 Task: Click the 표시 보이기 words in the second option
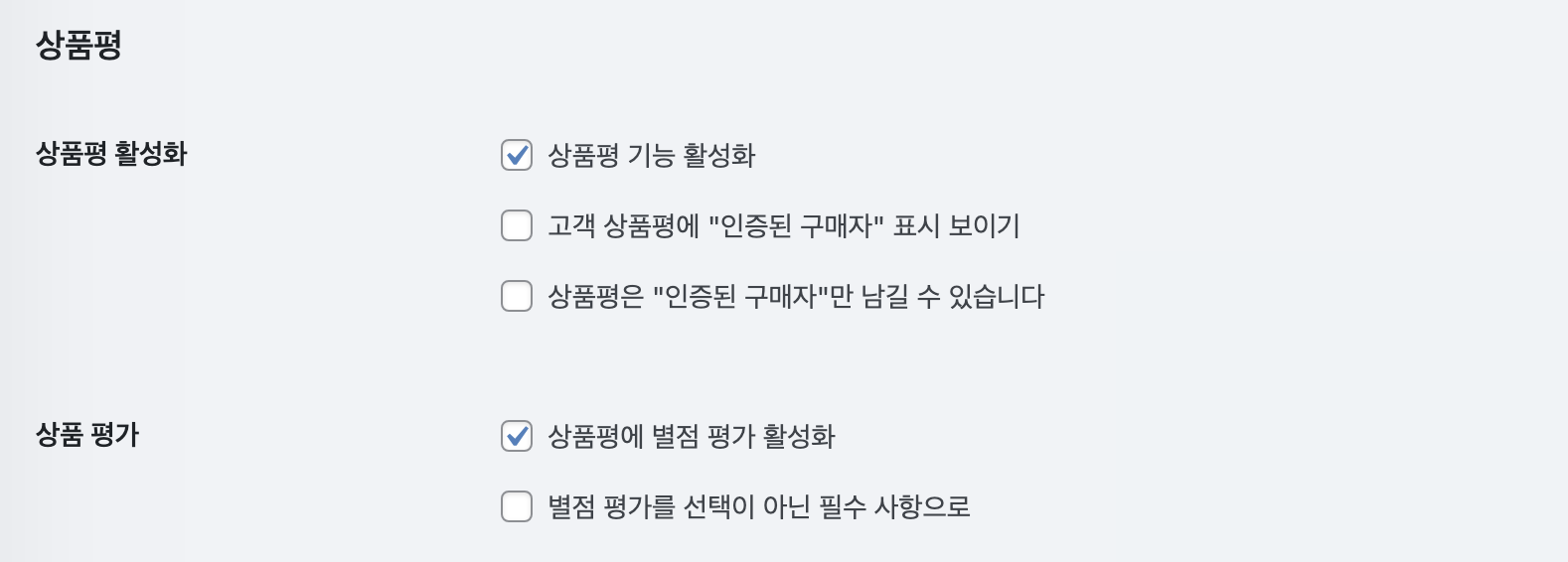(956, 226)
